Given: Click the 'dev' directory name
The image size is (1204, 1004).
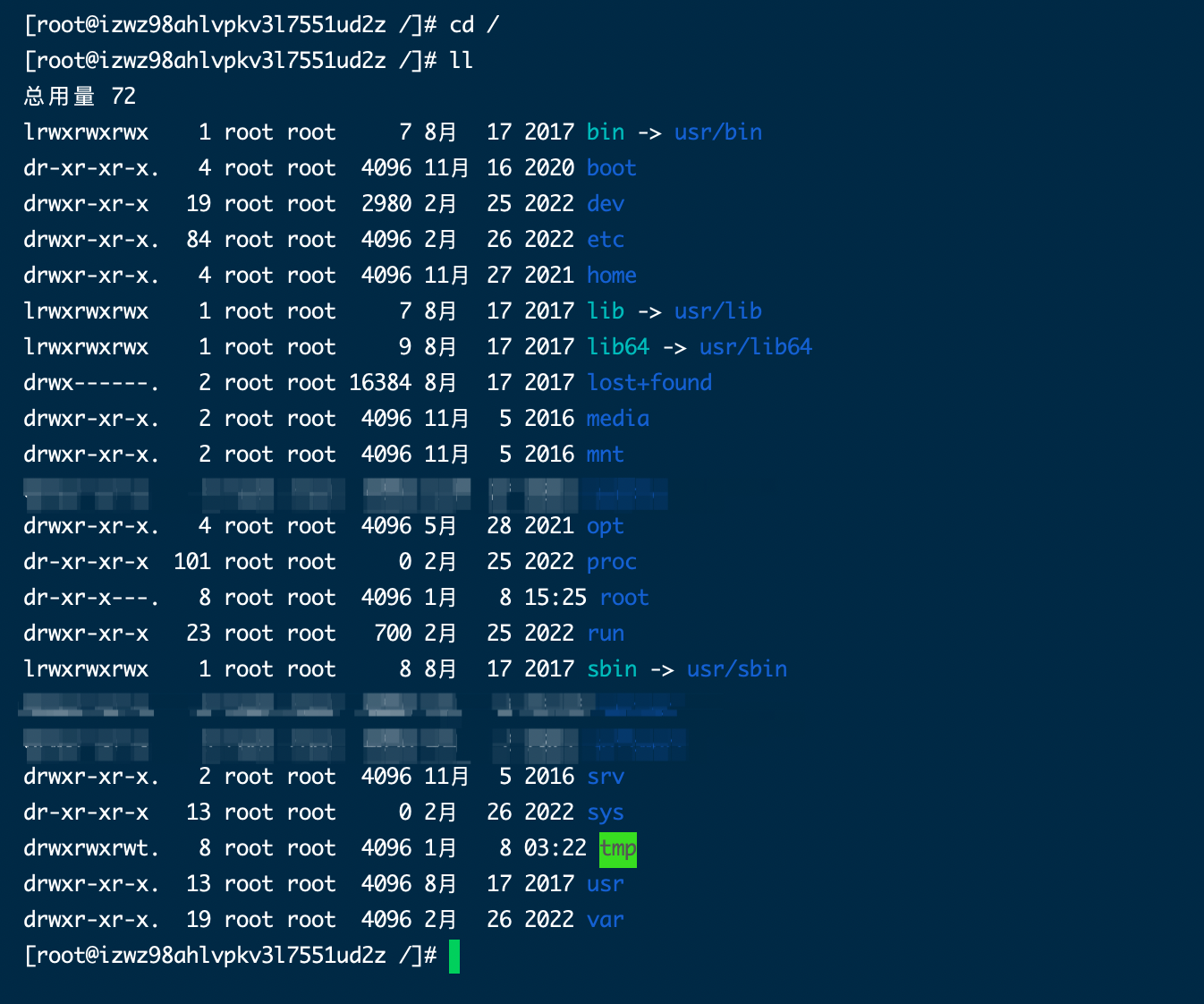Looking at the screenshot, I should 606,204.
